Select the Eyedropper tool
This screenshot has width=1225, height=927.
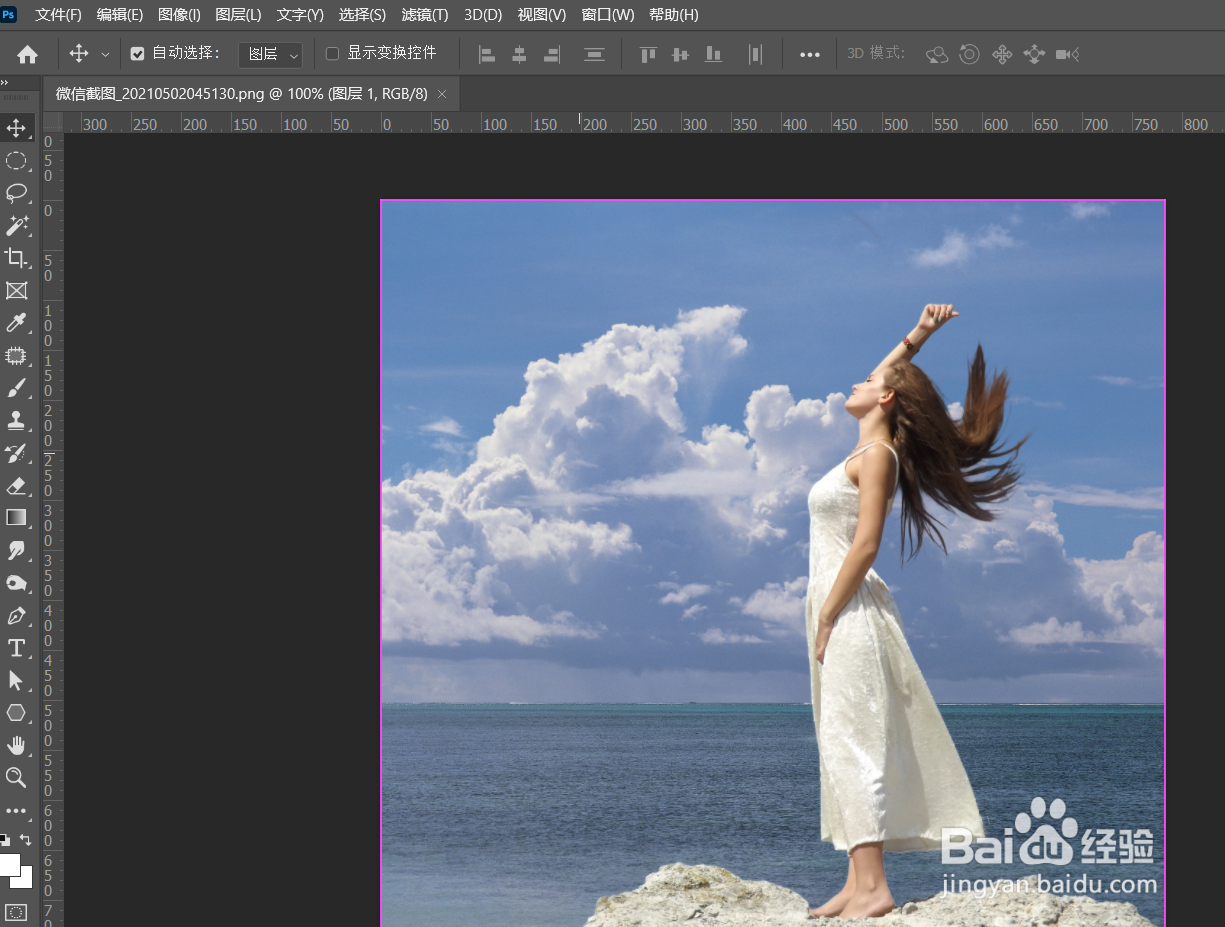point(16,323)
